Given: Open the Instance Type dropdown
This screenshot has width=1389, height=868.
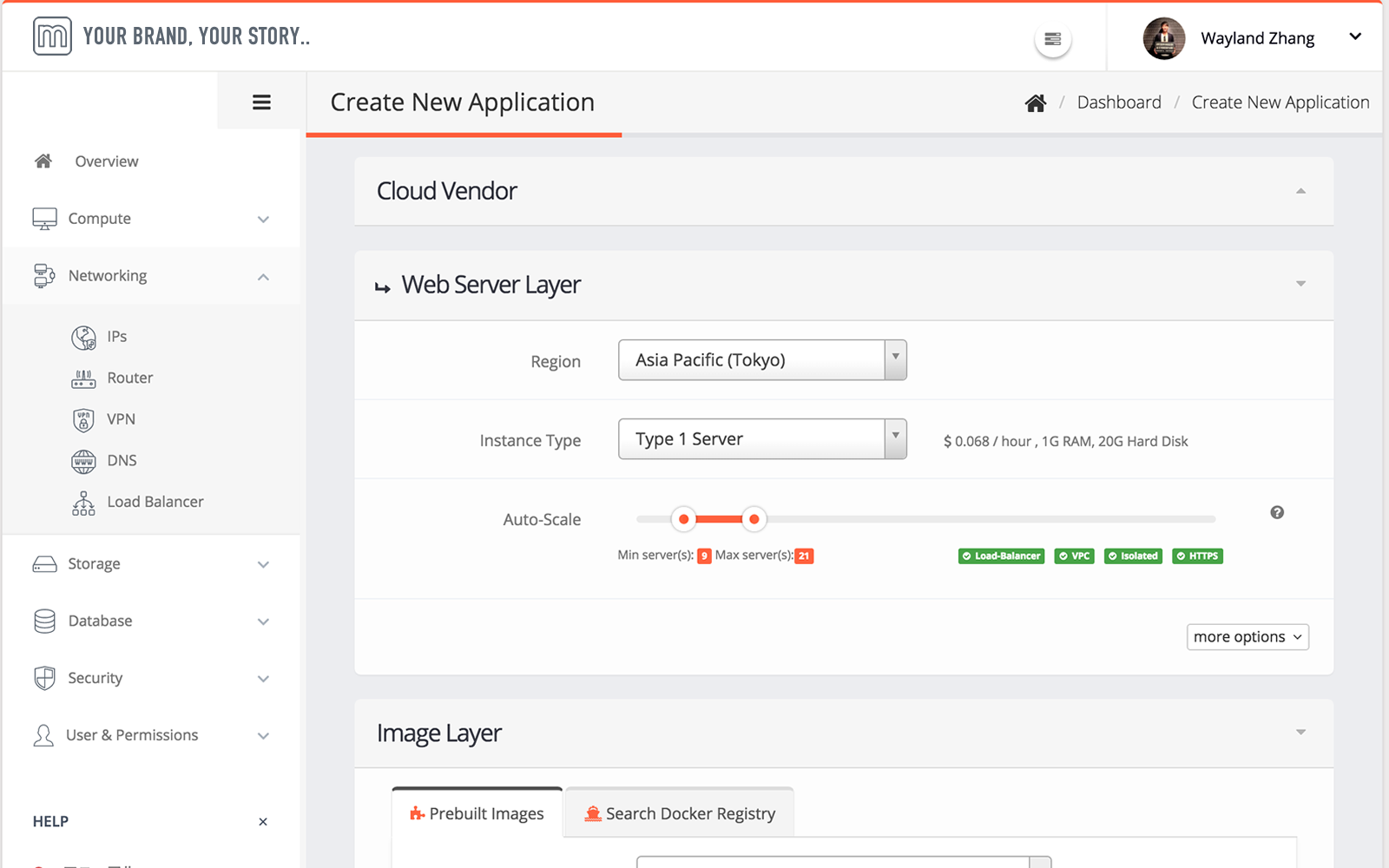Looking at the screenshot, I should (x=761, y=439).
